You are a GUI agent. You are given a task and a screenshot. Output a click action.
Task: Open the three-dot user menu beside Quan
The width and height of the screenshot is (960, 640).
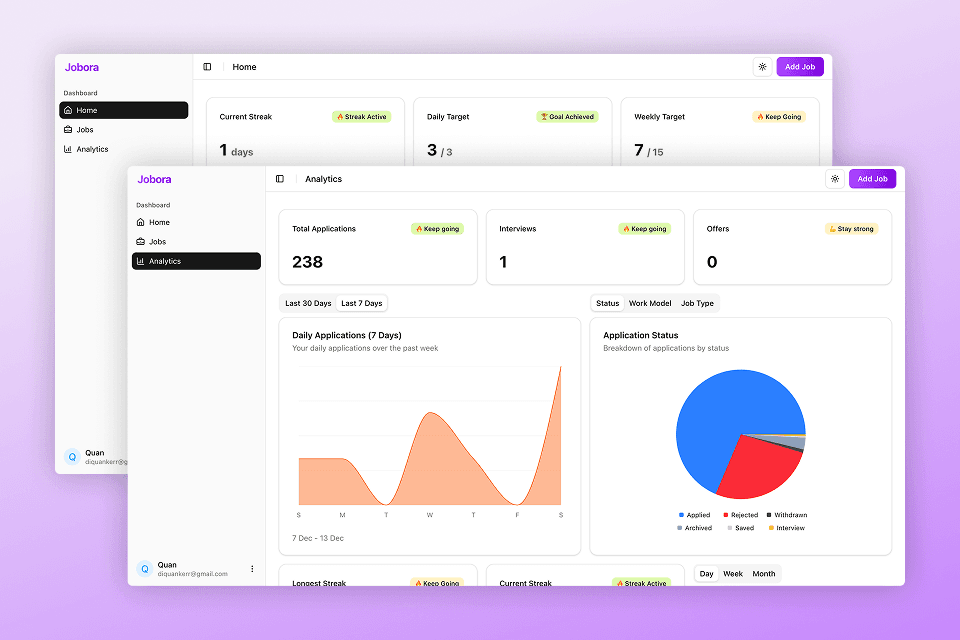tap(252, 569)
